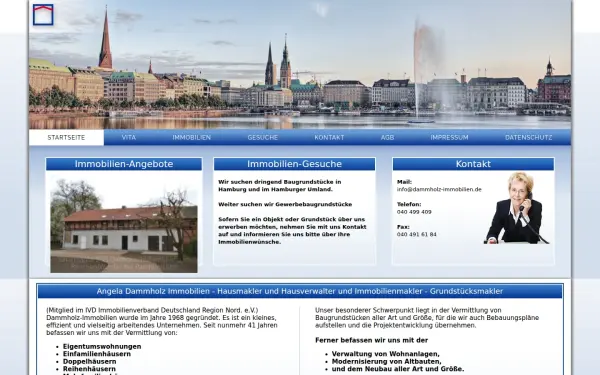Go to the VITA menu item
This screenshot has width=600, height=375.
[x=129, y=137]
